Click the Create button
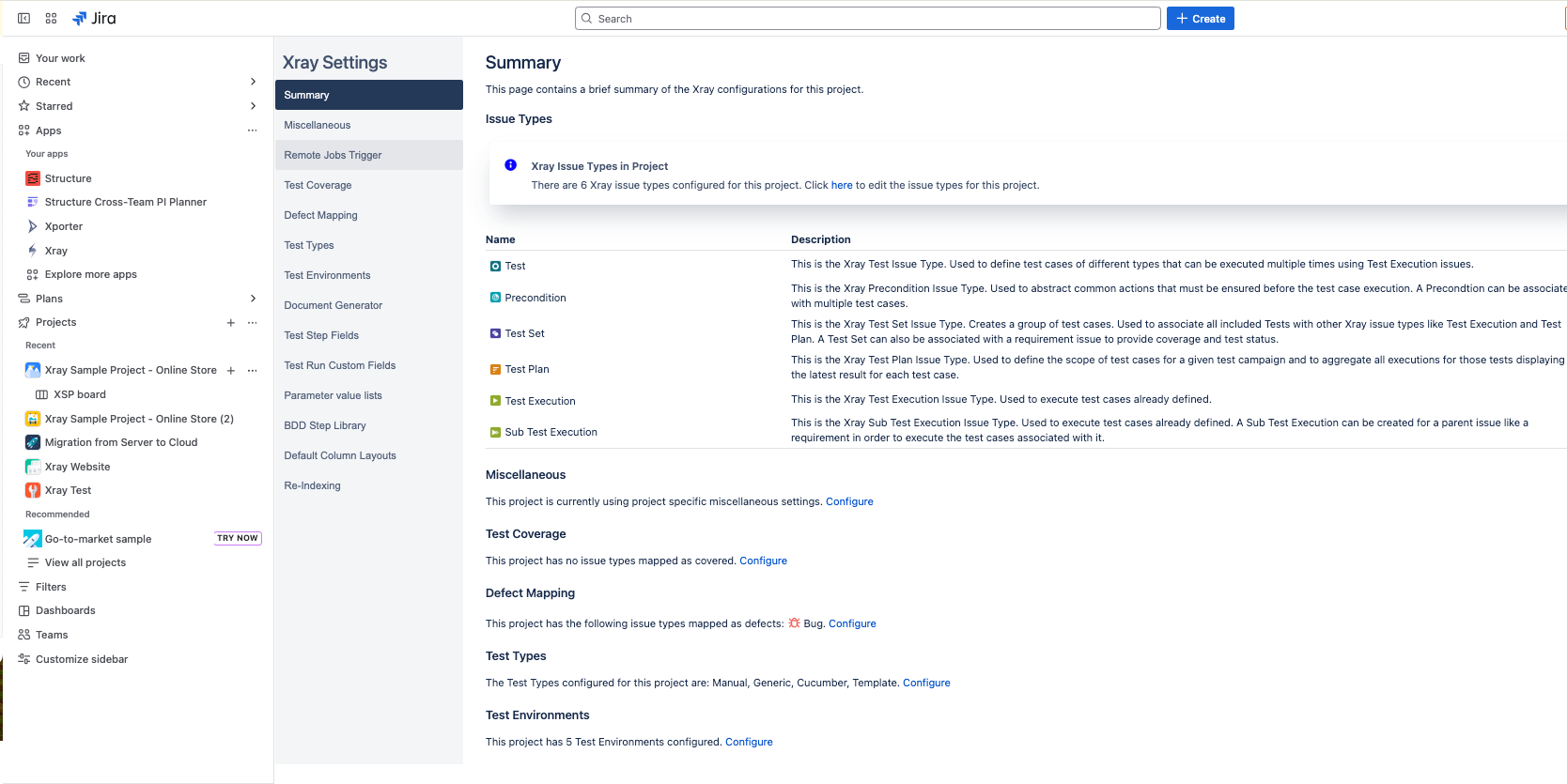The width and height of the screenshot is (1567, 784). 1201,19
